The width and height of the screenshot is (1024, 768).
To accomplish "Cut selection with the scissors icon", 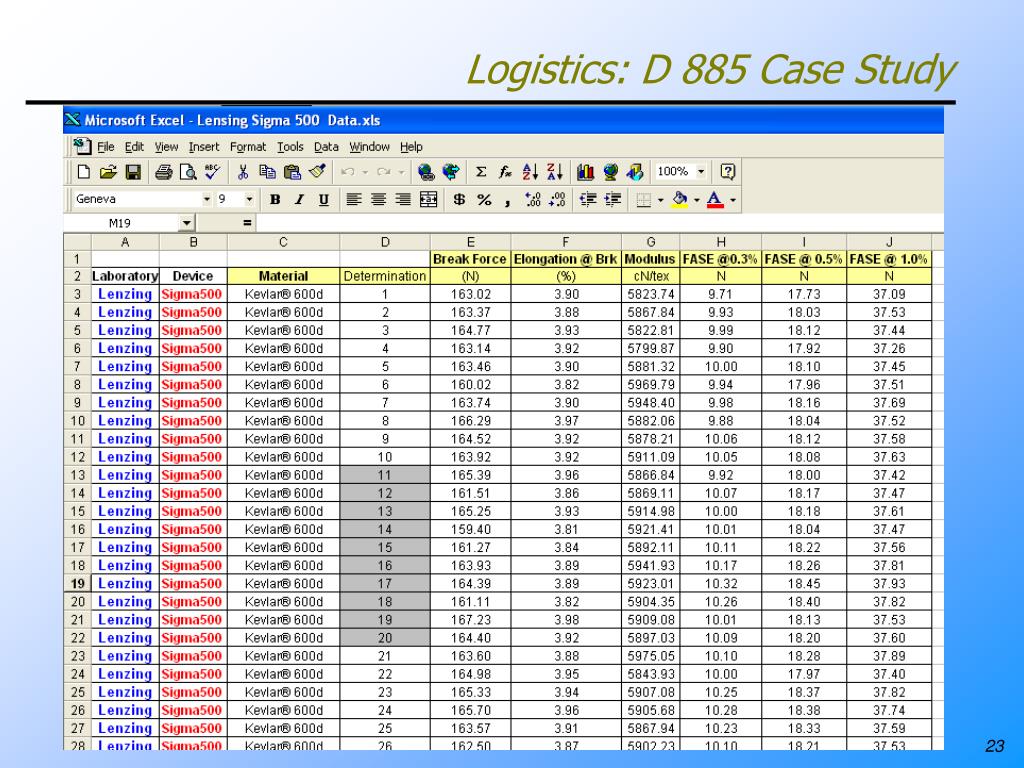I will pos(243,172).
